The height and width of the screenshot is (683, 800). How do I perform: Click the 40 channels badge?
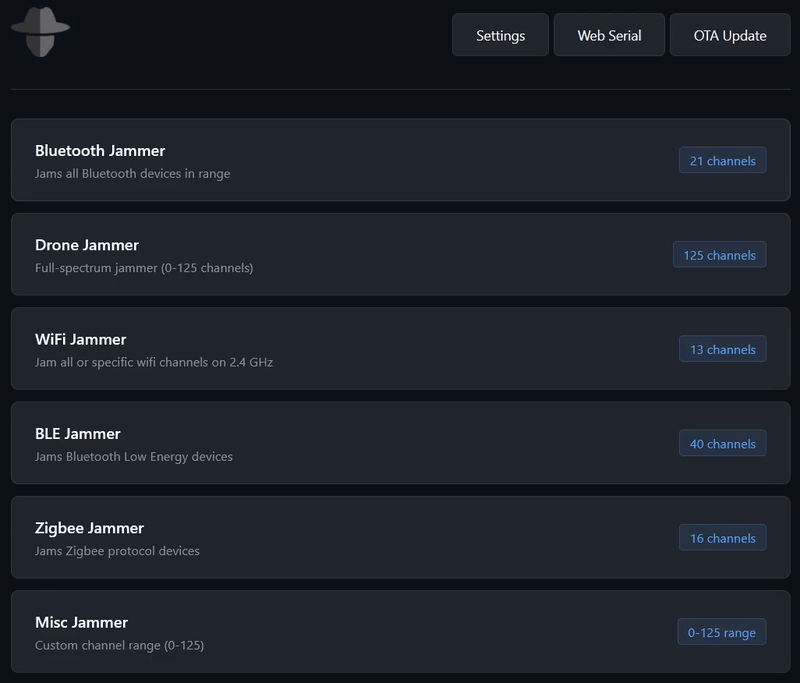click(722, 444)
